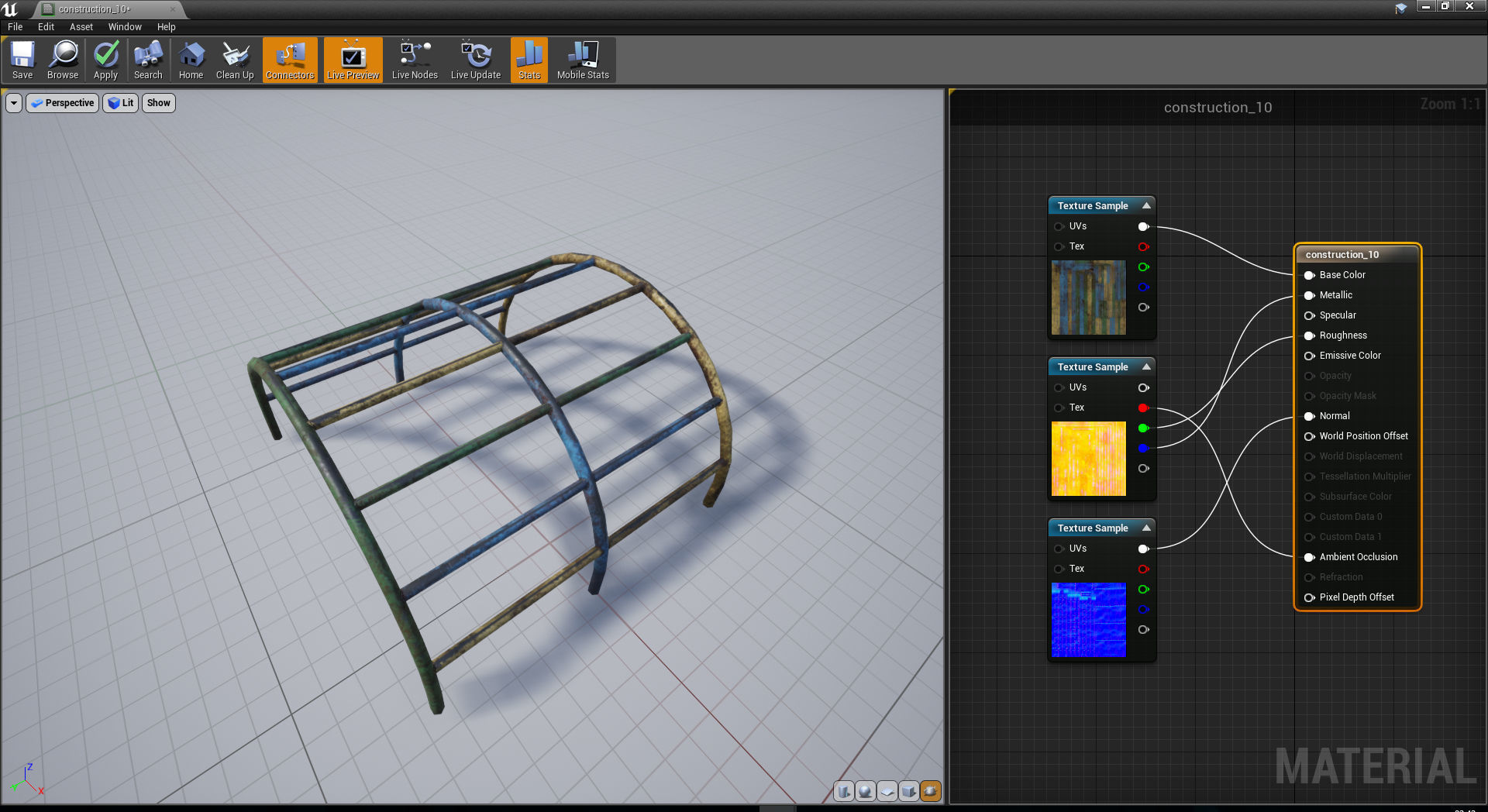Click the Pixel Depth Offset input pin
Viewport: 1488px width, 812px height.
pos(1310,597)
